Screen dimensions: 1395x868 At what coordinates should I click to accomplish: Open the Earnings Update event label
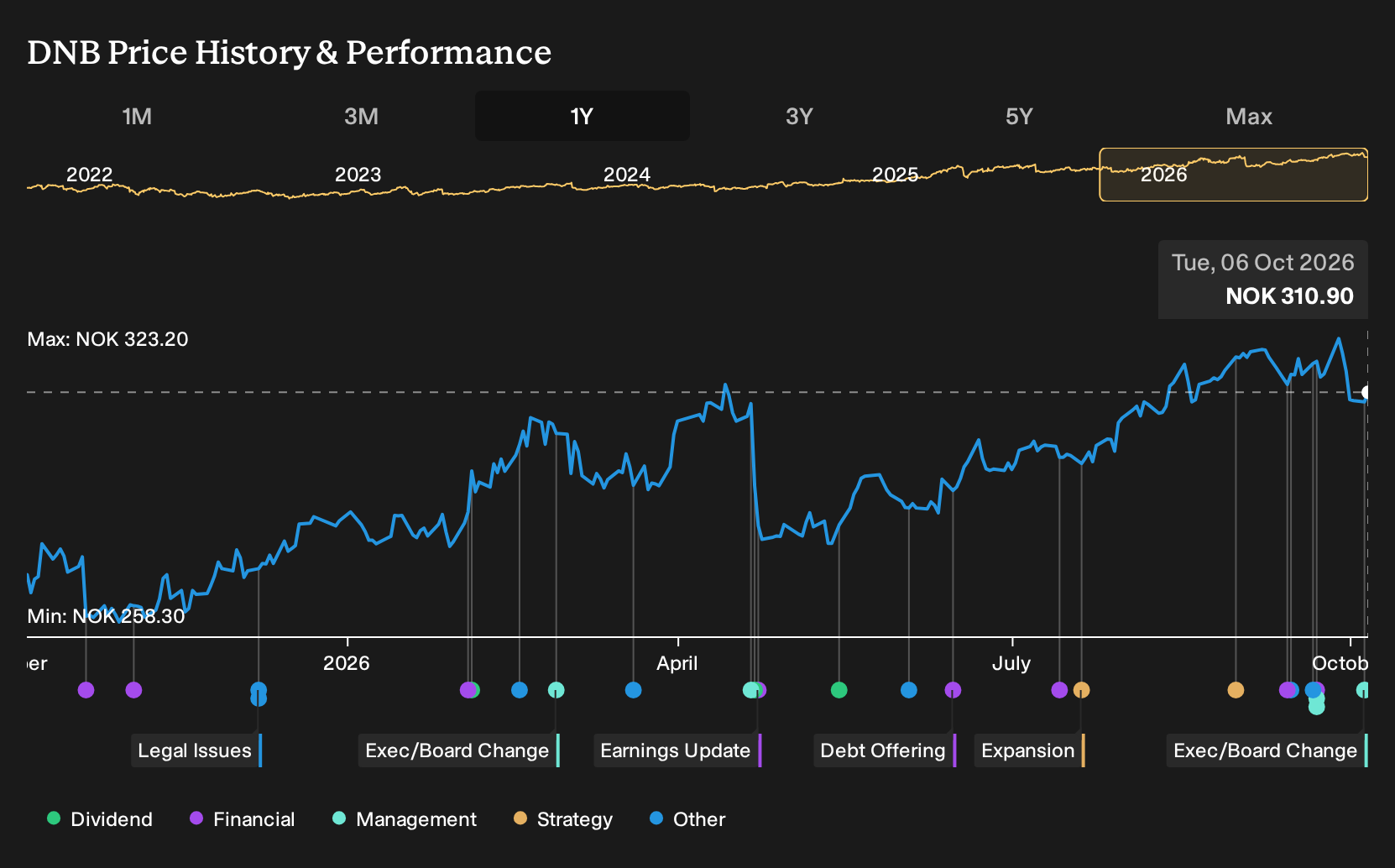point(677,750)
